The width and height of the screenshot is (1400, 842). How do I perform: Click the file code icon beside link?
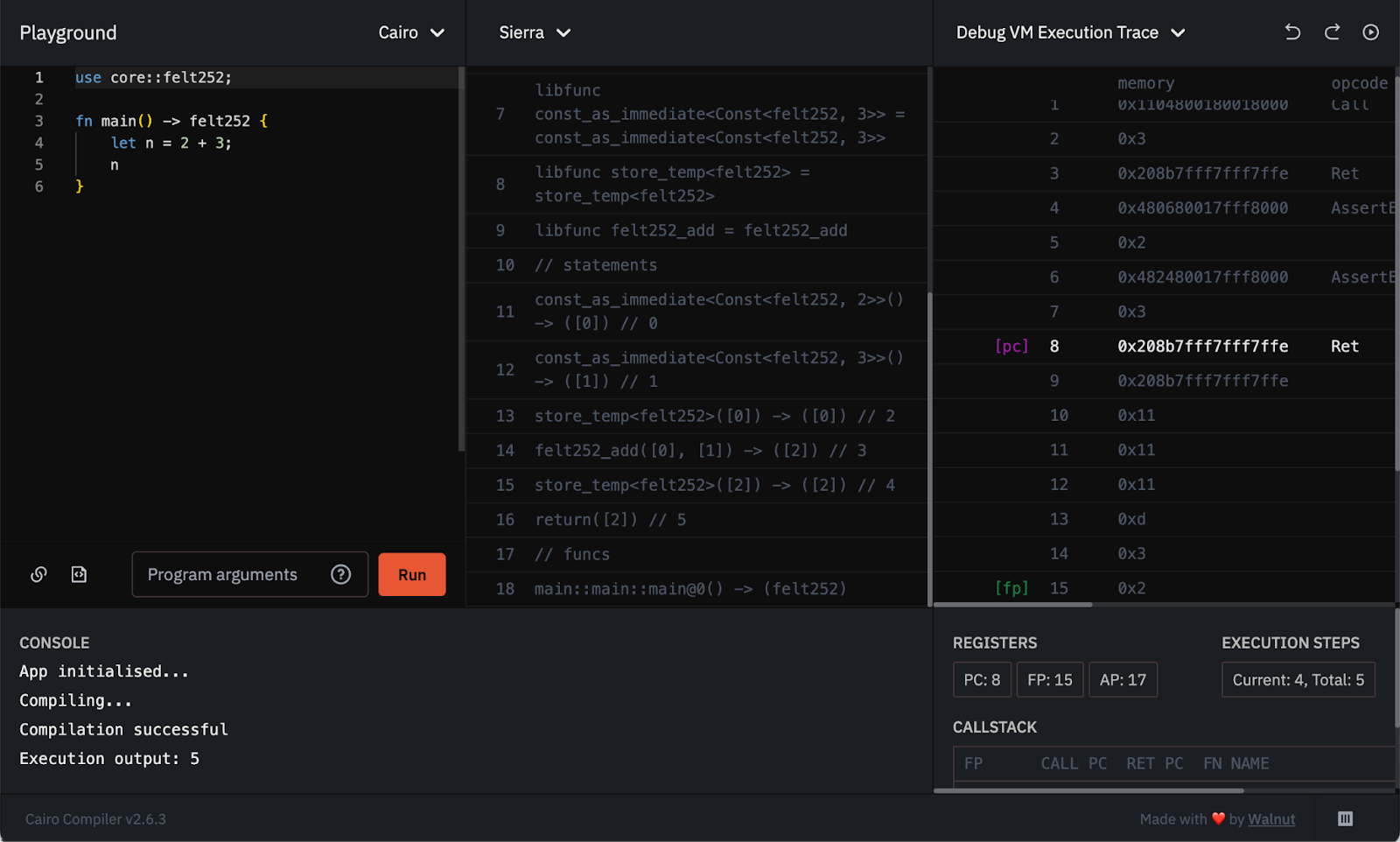pyautogui.click(x=79, y=574)
